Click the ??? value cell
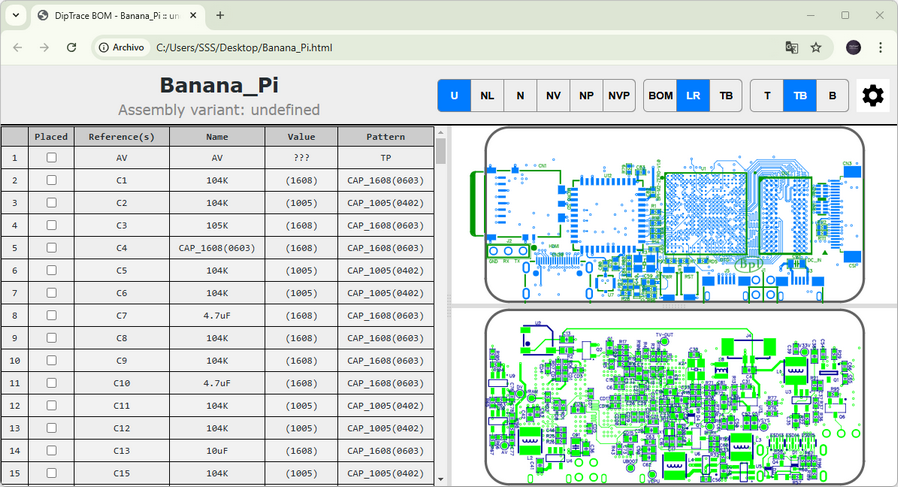Viewport: 898px width, 487px height. tap(301, 158)
